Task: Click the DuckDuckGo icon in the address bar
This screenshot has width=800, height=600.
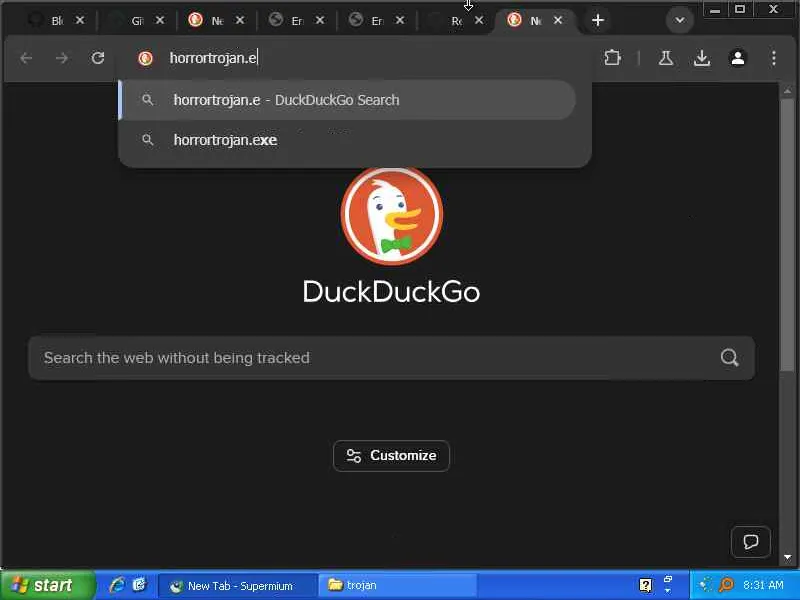Action: [145, 58]
